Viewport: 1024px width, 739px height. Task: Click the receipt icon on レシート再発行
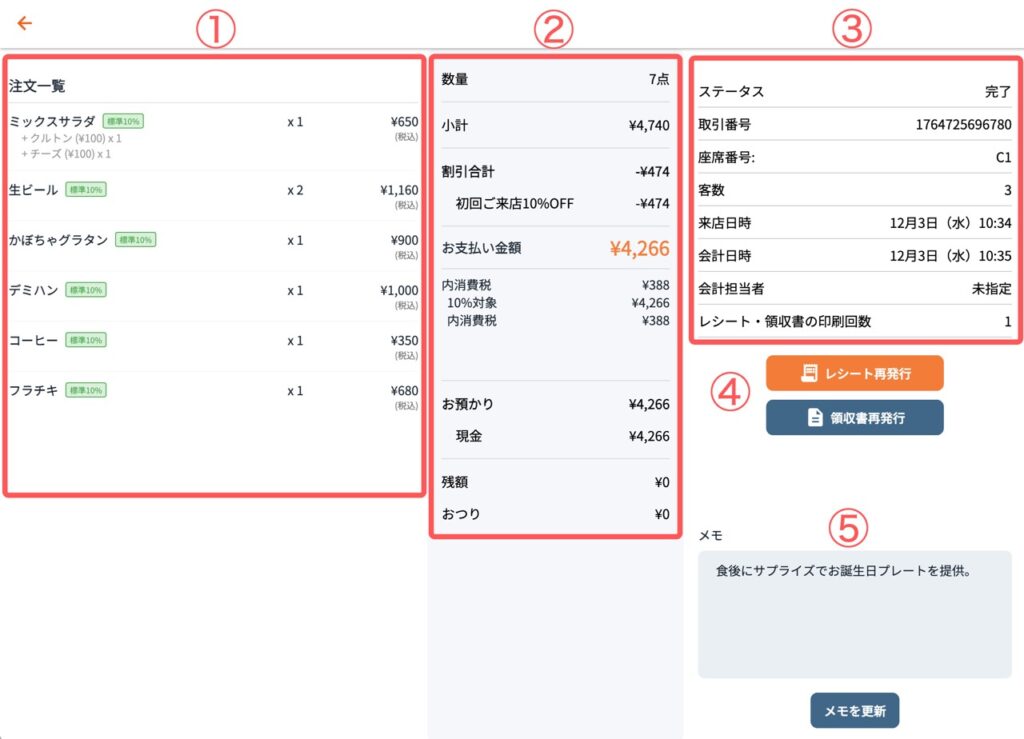(809, 373)
